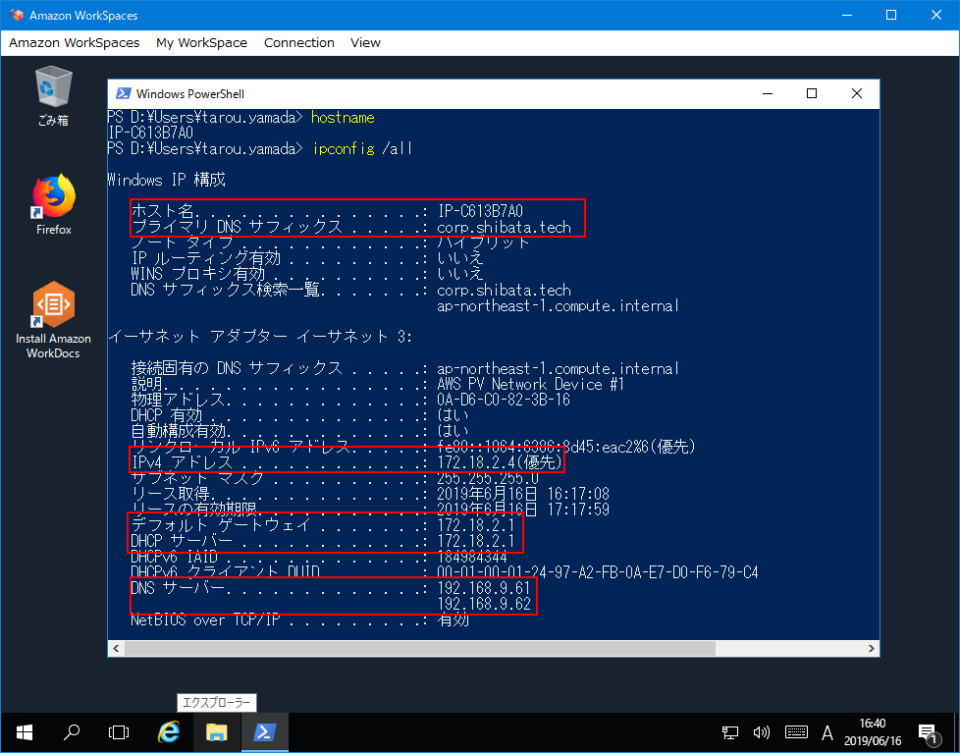The height and width of the screenshot is (753, 960).
Task: Maximize the Windows PowerShell window
Action: [812, 94]
